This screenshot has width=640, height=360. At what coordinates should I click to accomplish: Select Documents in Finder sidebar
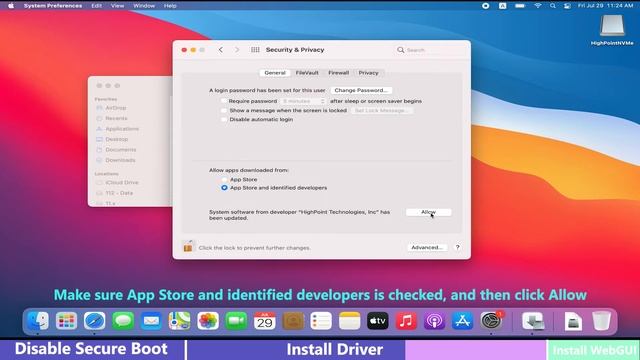coord(120,150)
